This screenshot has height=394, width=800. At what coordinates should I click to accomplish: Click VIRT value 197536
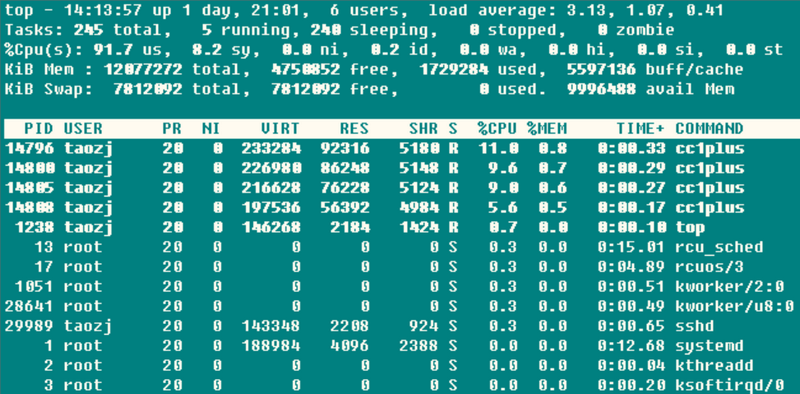[x=270, y=208]
